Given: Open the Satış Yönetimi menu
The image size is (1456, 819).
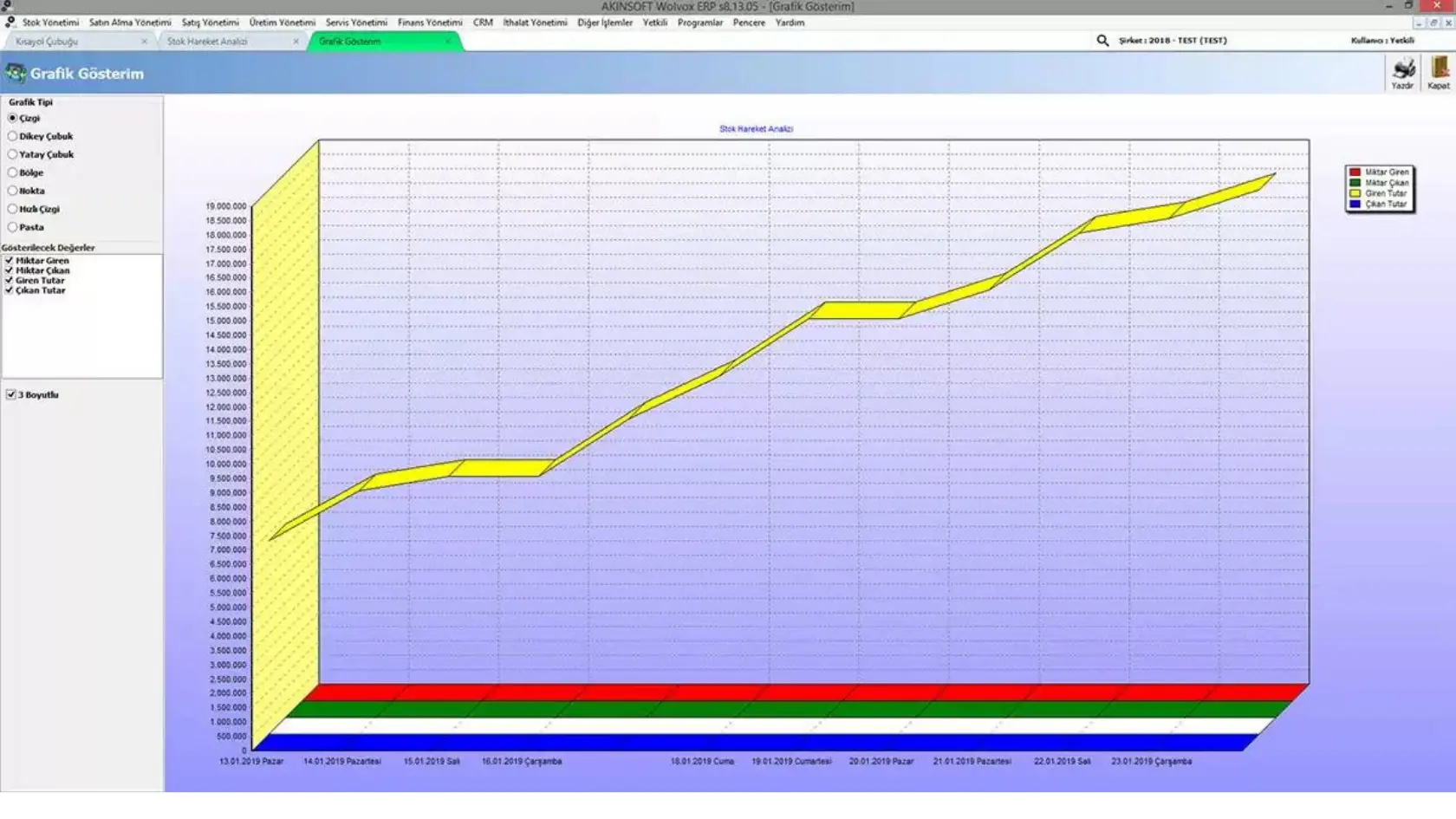Looking at the screenshot, I should click(210, 23).
